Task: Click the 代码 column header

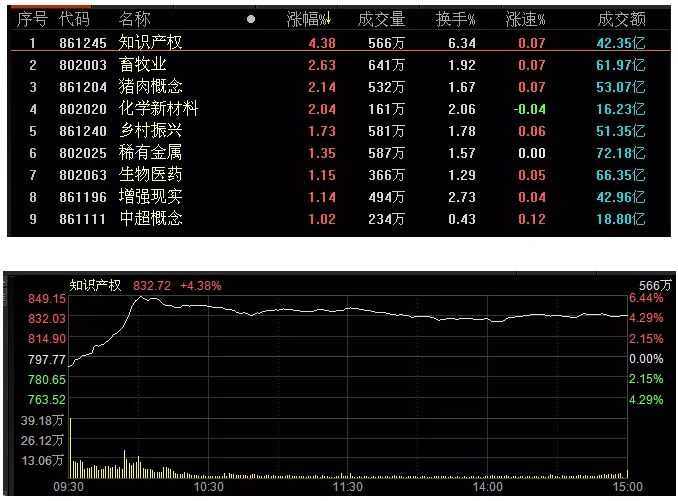Action: (x=74, y=19)
